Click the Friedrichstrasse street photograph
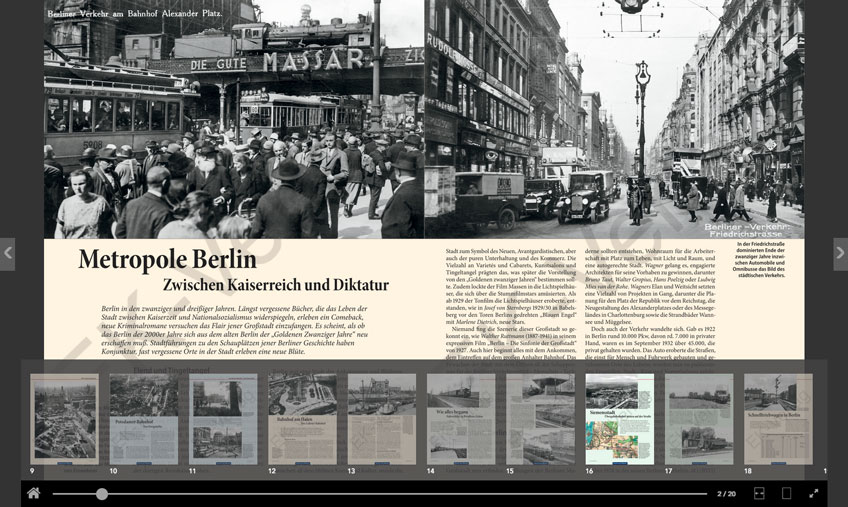848x507 pixels. (x=614, y=119)
